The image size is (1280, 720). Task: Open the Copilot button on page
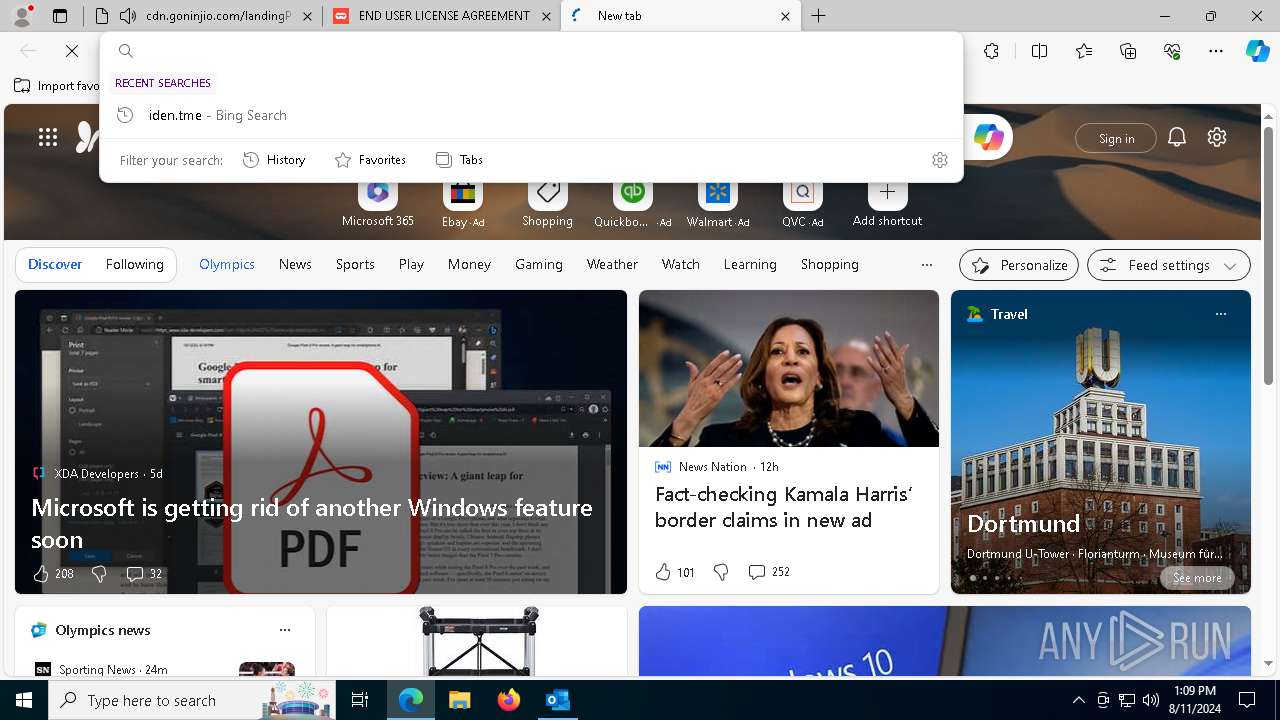989,137
